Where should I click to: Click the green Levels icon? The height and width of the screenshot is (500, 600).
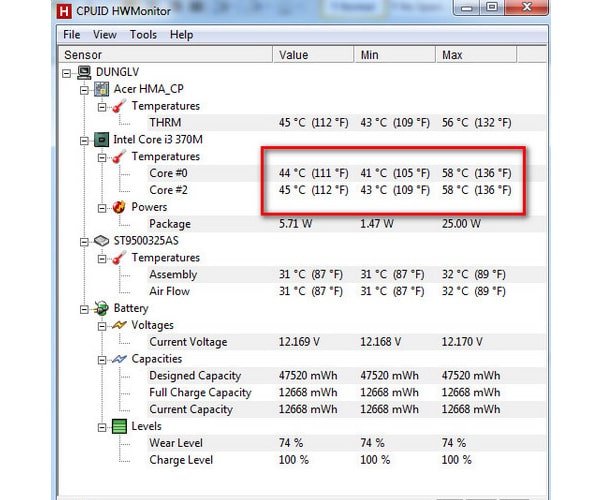119,426
